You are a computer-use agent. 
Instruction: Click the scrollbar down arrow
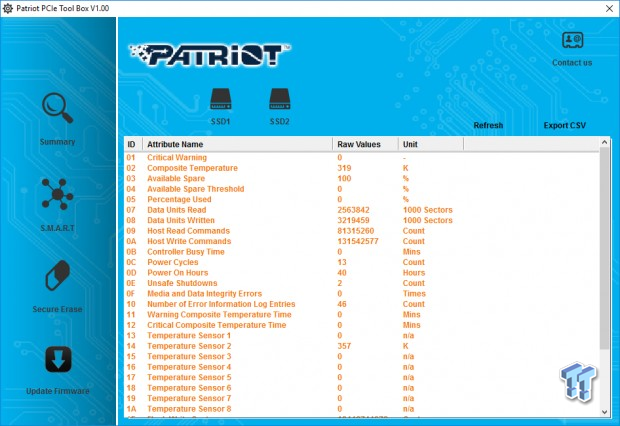pos(605,411)
